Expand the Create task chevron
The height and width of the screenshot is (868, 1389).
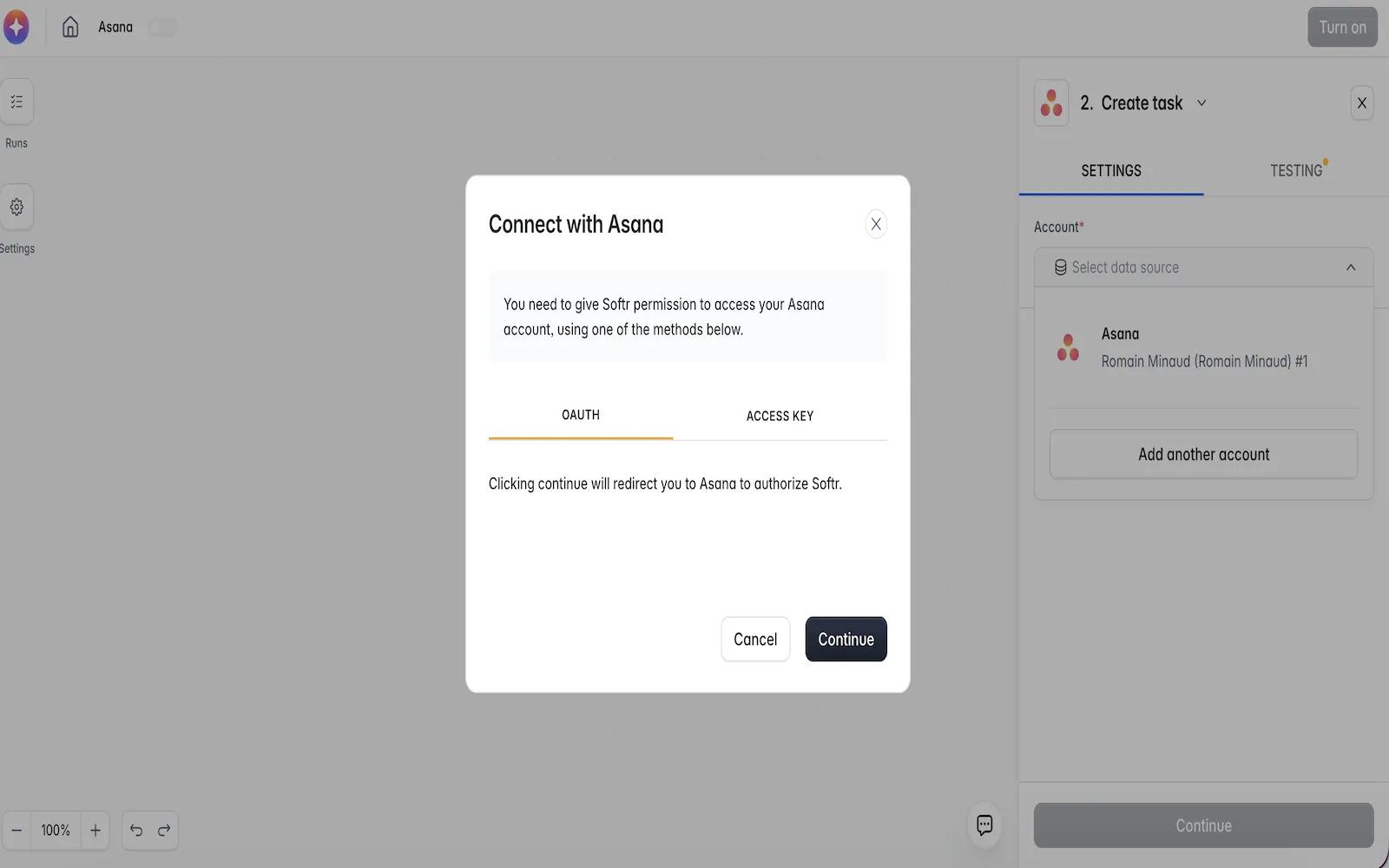pyautogui.click(x=1201, y=102)
